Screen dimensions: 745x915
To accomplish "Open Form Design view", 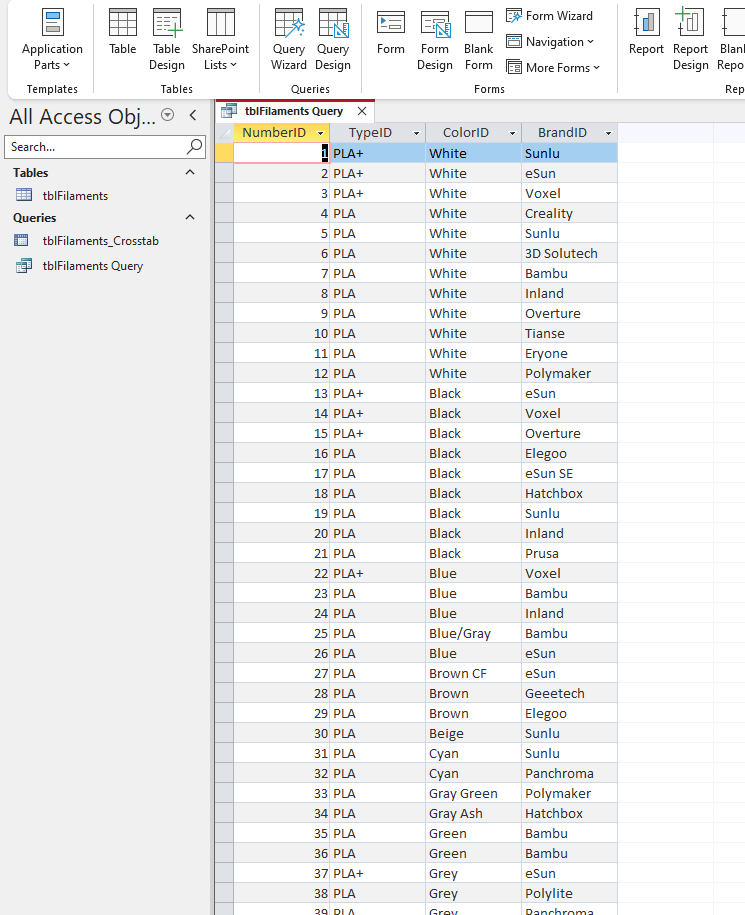I will pos(435,40).
